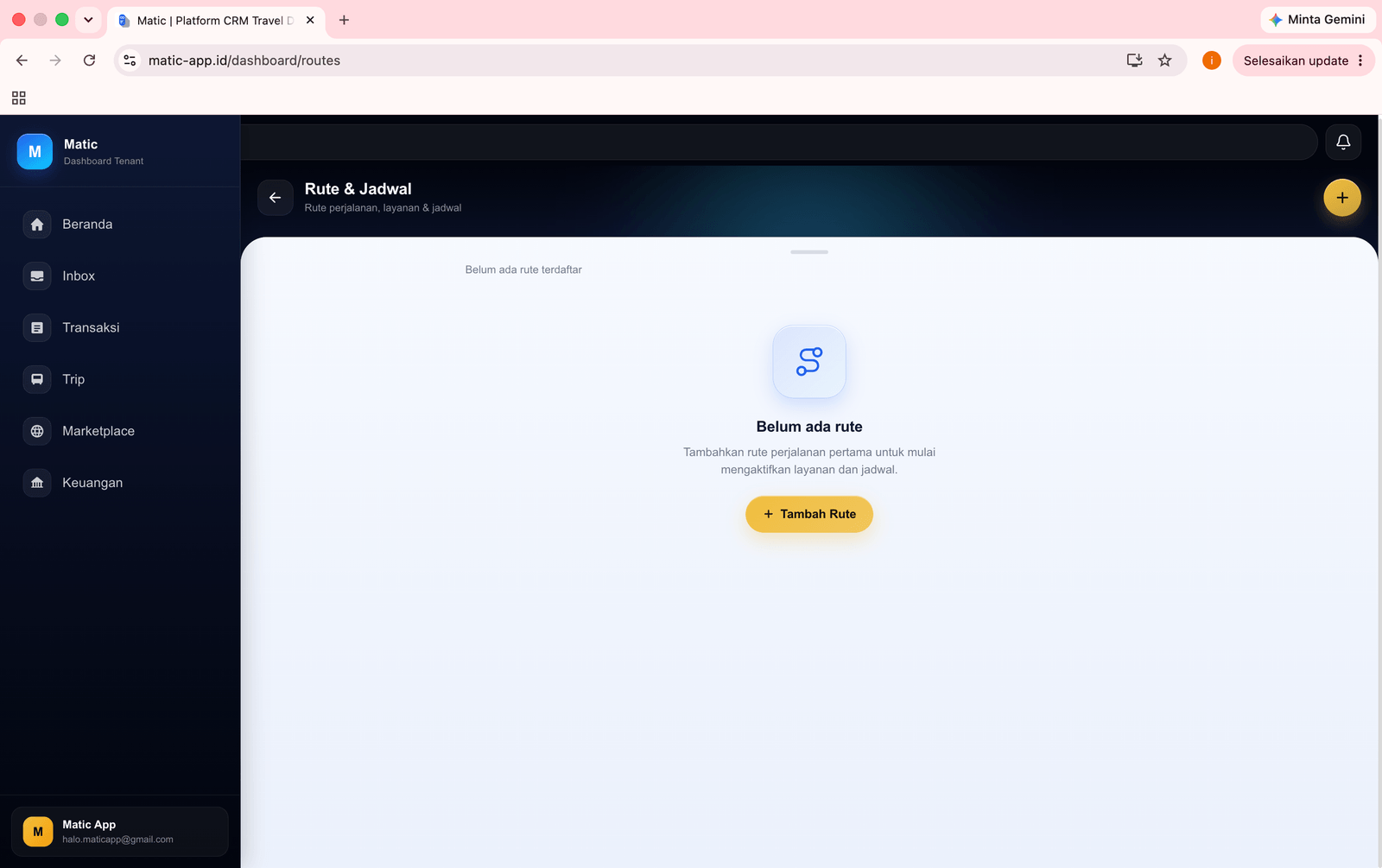Open a new browser tab
1382x868 pixels.
pyautogui.click(x=344, y=20)
